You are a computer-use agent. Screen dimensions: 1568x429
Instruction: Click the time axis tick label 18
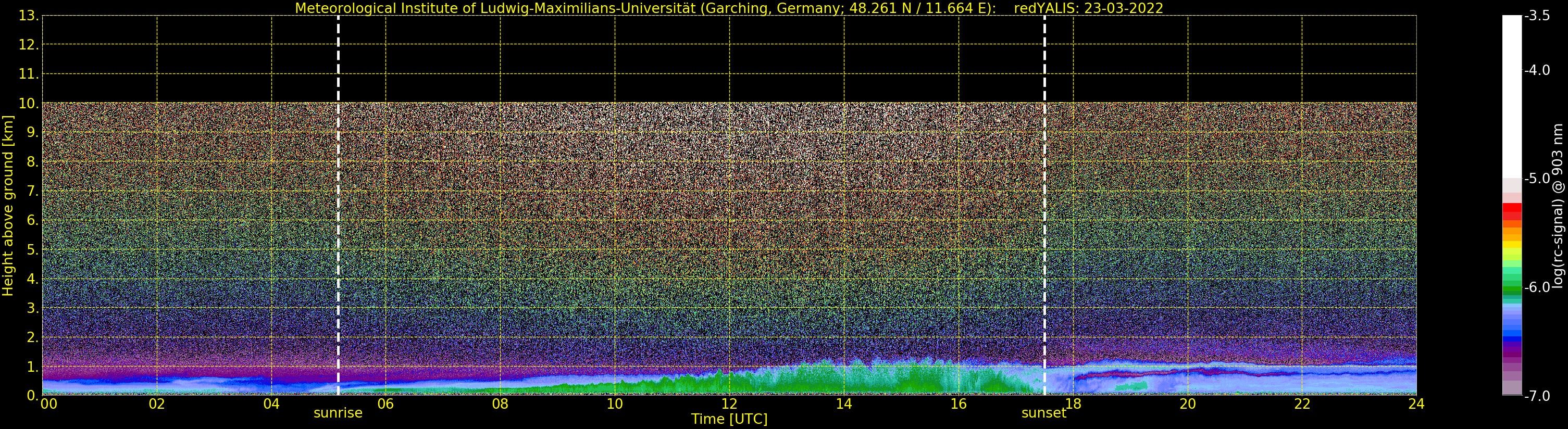pyautogui.click(x=1073, y=404)
